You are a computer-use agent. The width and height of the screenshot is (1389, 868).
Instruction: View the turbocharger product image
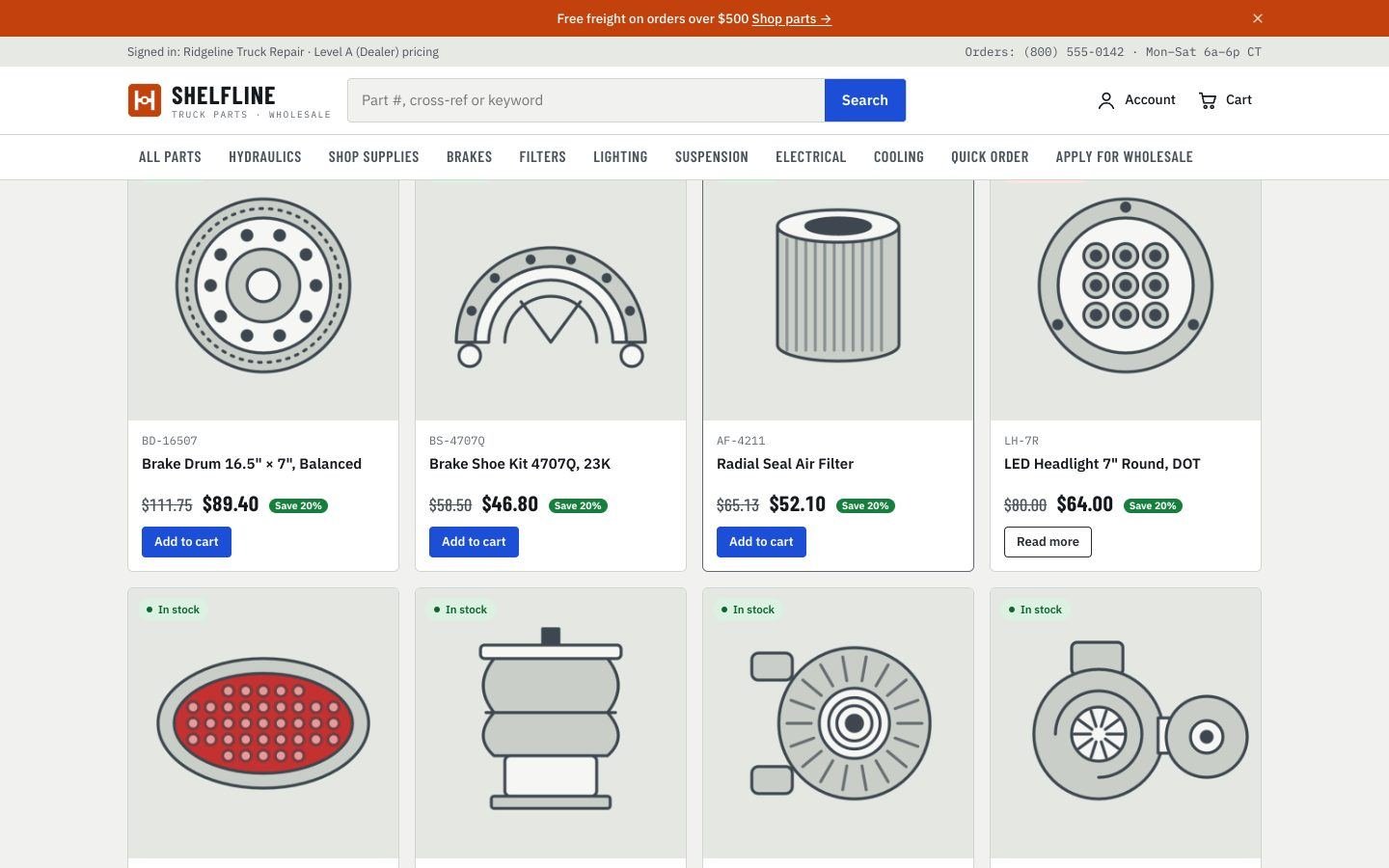[1126, 723]
